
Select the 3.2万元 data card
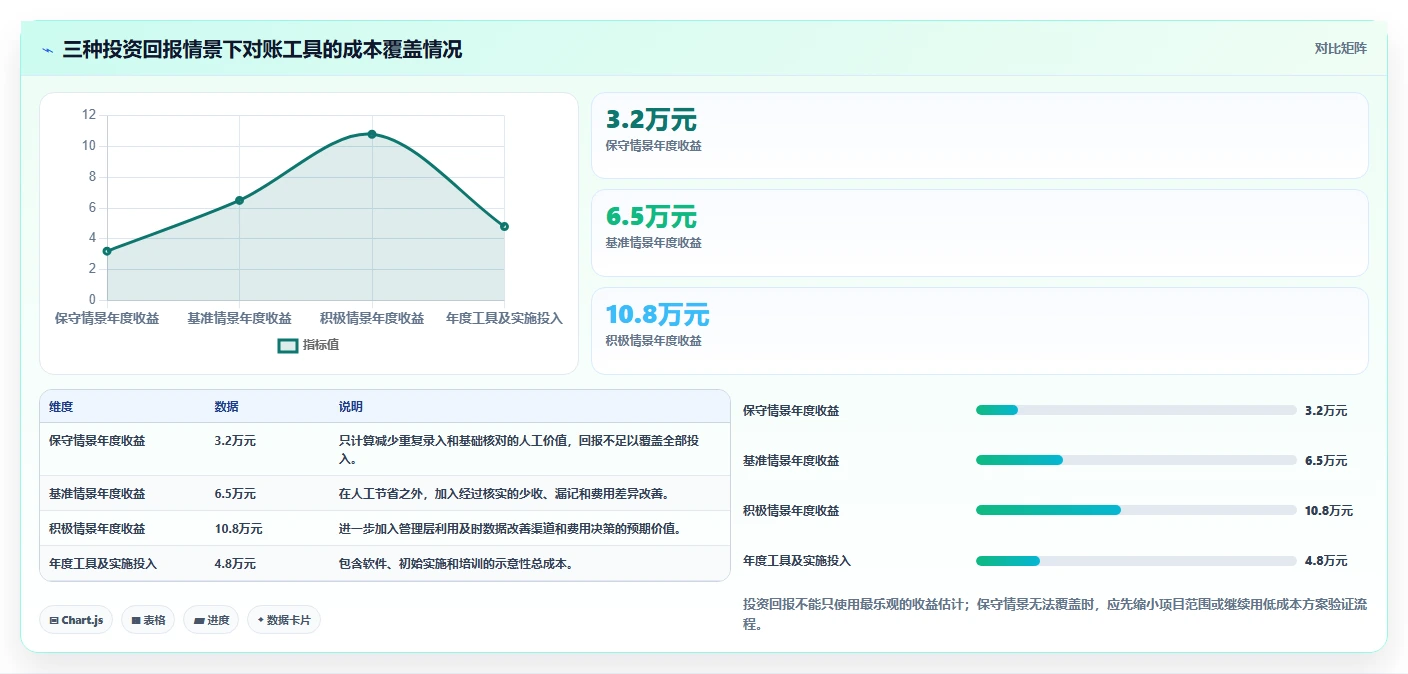979,135
